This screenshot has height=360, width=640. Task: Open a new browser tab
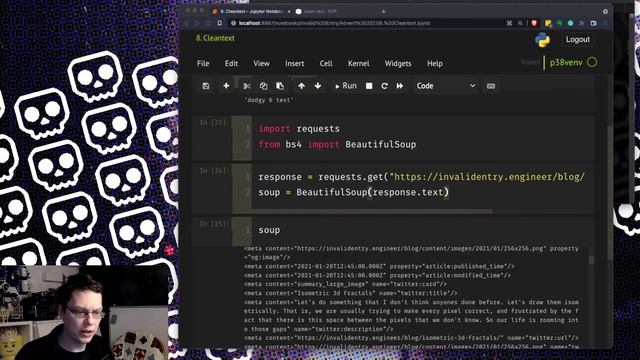click(x=384, y=11)
